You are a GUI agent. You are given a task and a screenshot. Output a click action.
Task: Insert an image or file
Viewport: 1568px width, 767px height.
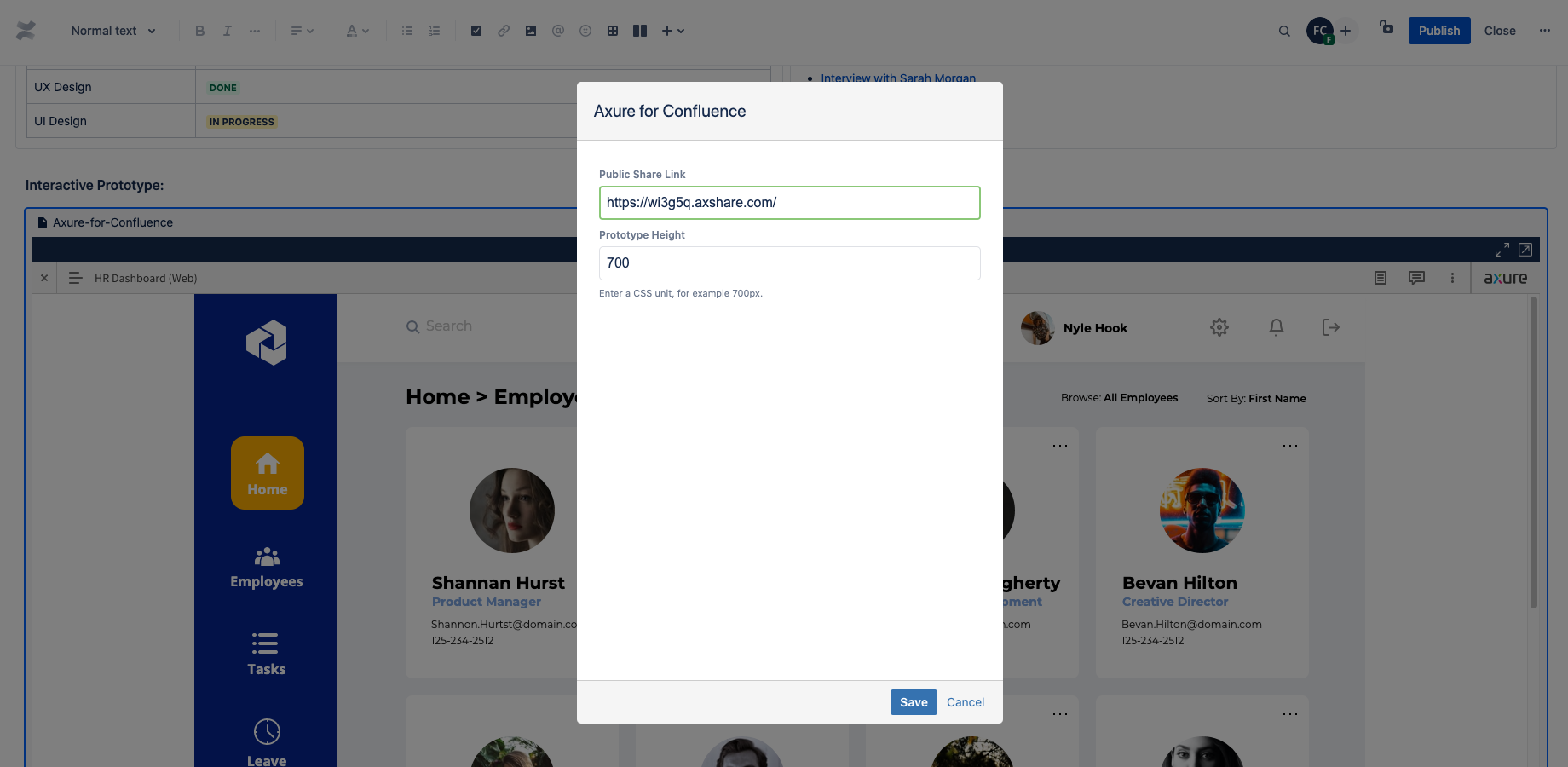point(531,31)
